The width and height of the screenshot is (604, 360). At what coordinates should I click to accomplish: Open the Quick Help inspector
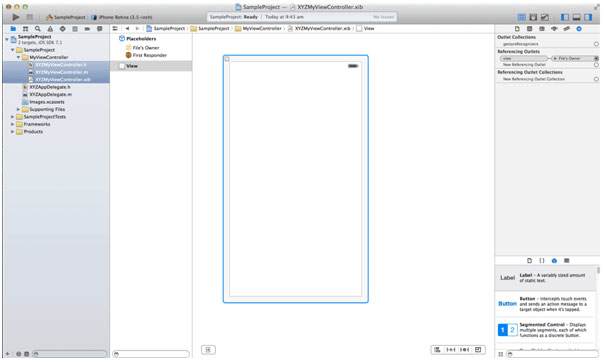(x=530, y=29)
